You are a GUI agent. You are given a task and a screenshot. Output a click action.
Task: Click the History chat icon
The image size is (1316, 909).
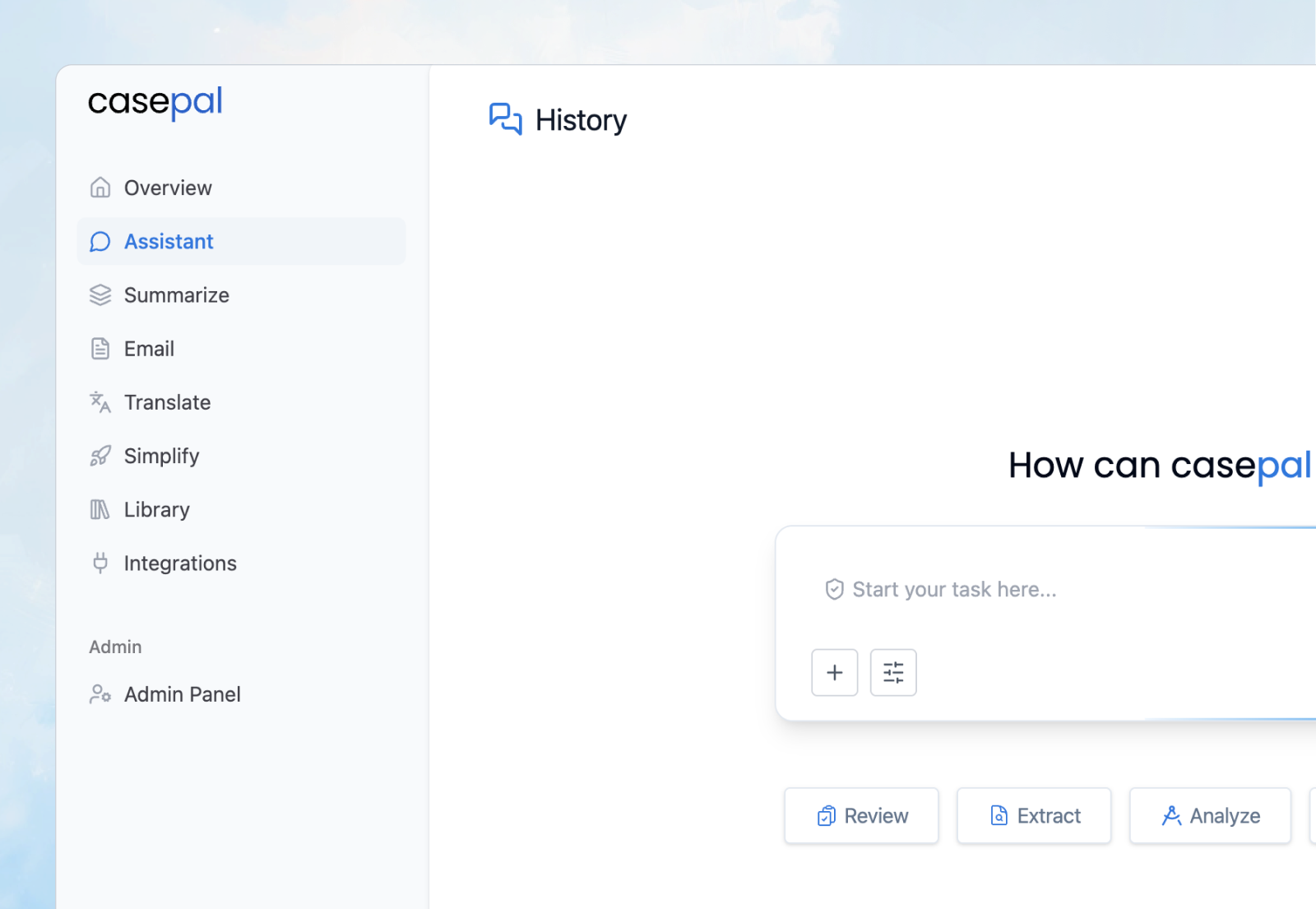(x=504, y=119)
